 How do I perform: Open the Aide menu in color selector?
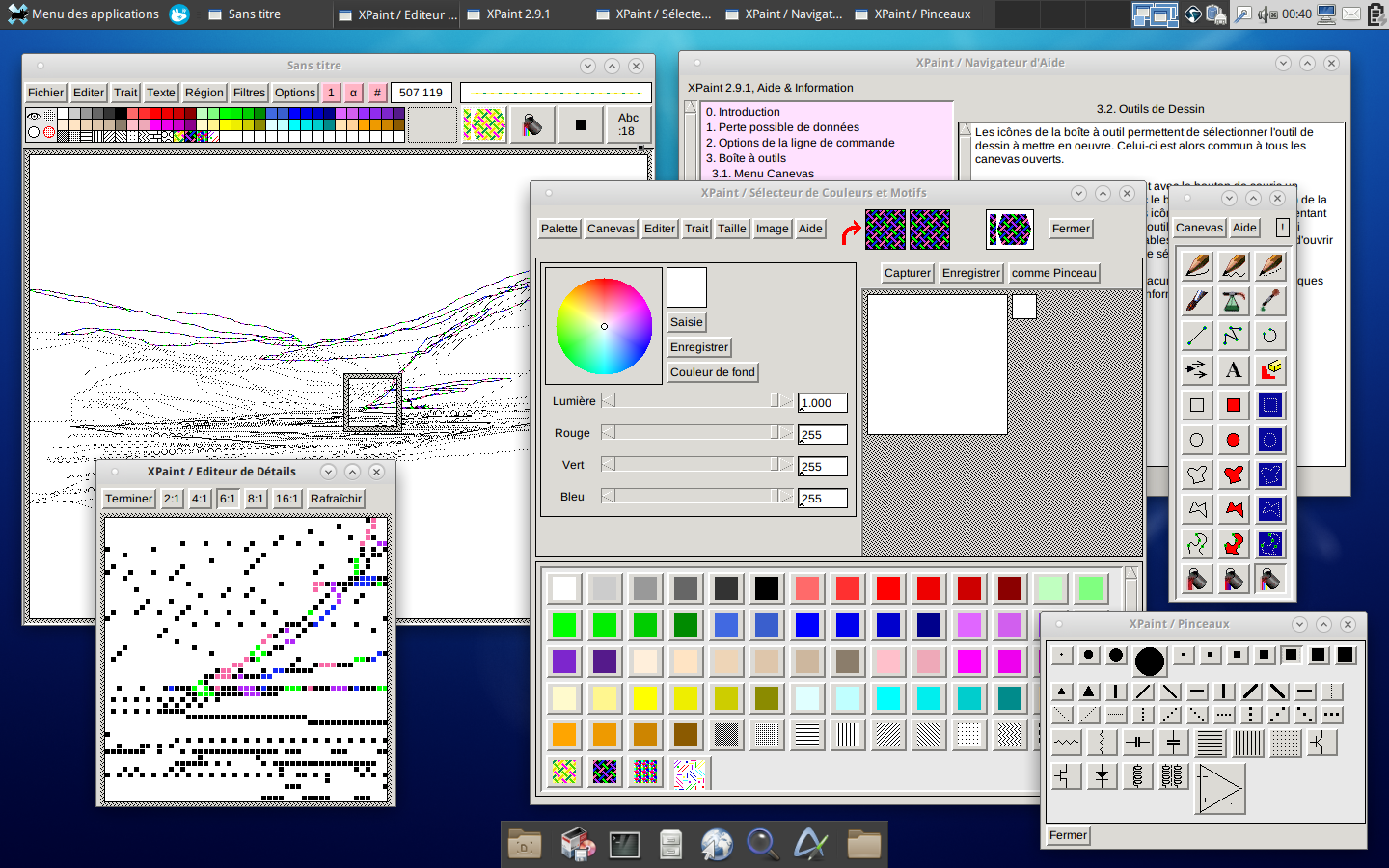click(x=810, y=229)
